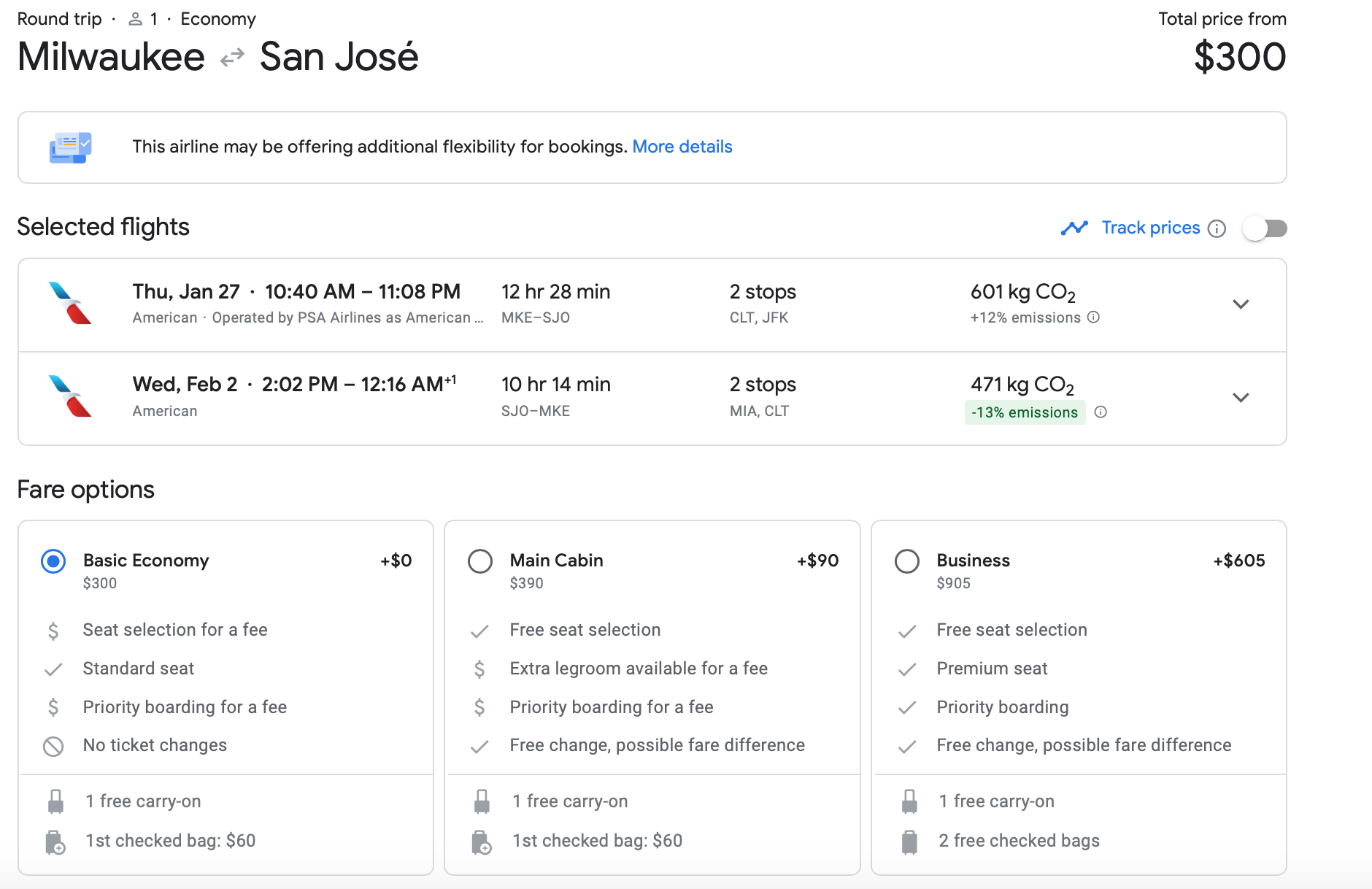Click the 601 kg CO2 value
Screen dimensions: 1372x889
click(1023, 293)
